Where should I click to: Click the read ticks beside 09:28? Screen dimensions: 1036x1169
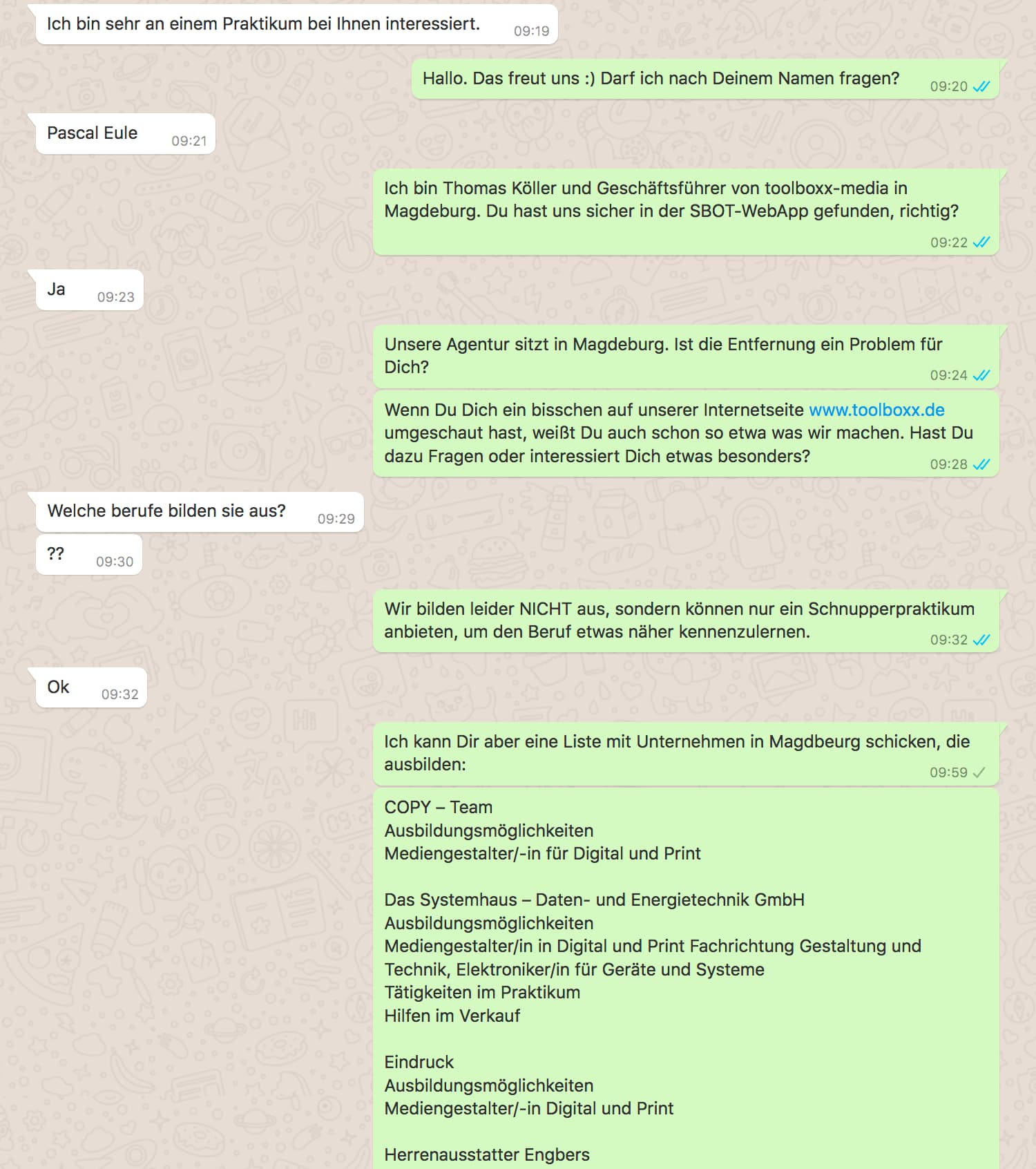coord(981,464)
